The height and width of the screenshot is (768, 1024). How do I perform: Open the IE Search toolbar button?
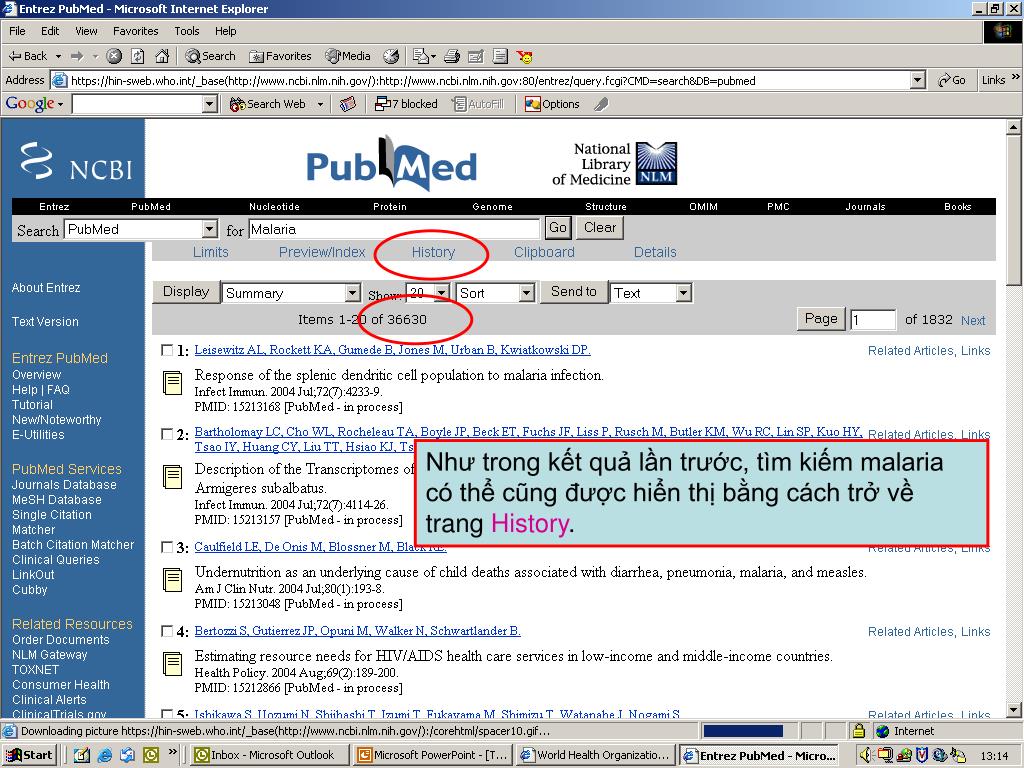210,56
